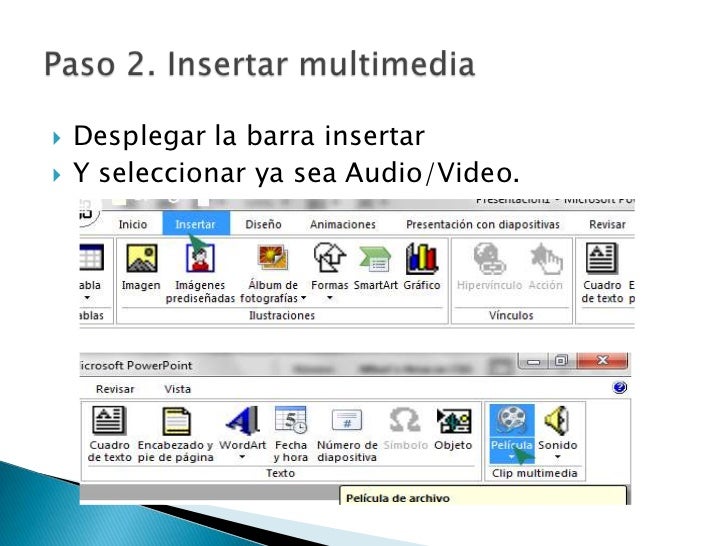Viewport: 728px width, 546px height.
Task: Click bullet text Y seleccionar ya sea Audio/Video.
Action: pos(296,173)
